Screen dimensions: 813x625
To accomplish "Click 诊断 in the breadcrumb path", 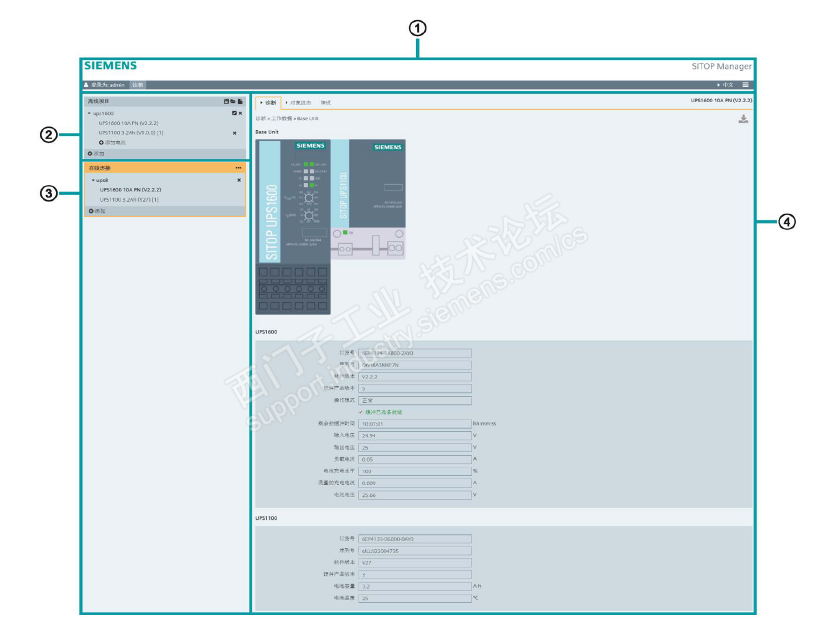I will pos(260,119).
